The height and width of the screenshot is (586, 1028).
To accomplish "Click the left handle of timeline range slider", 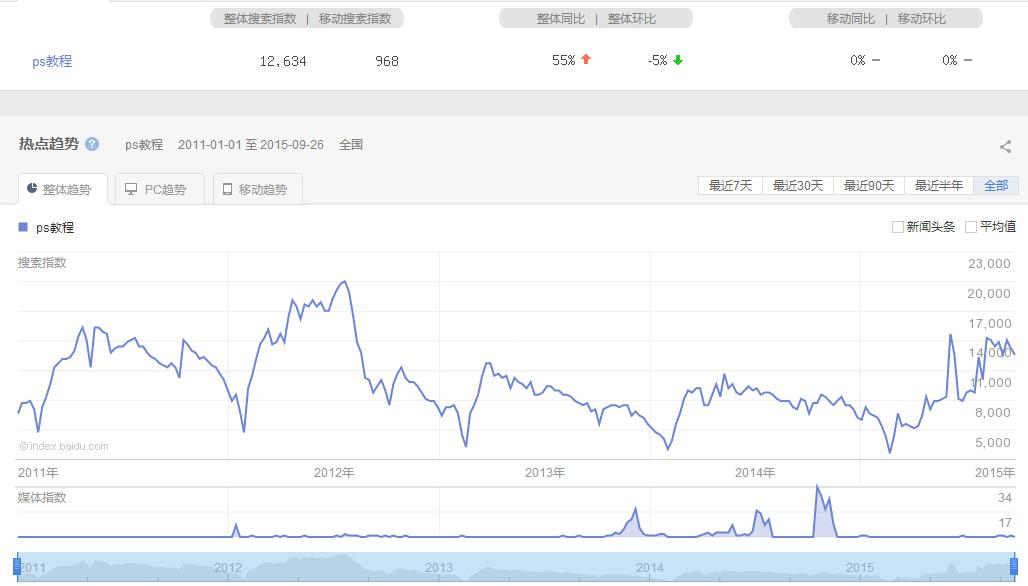I will point(17,565).
